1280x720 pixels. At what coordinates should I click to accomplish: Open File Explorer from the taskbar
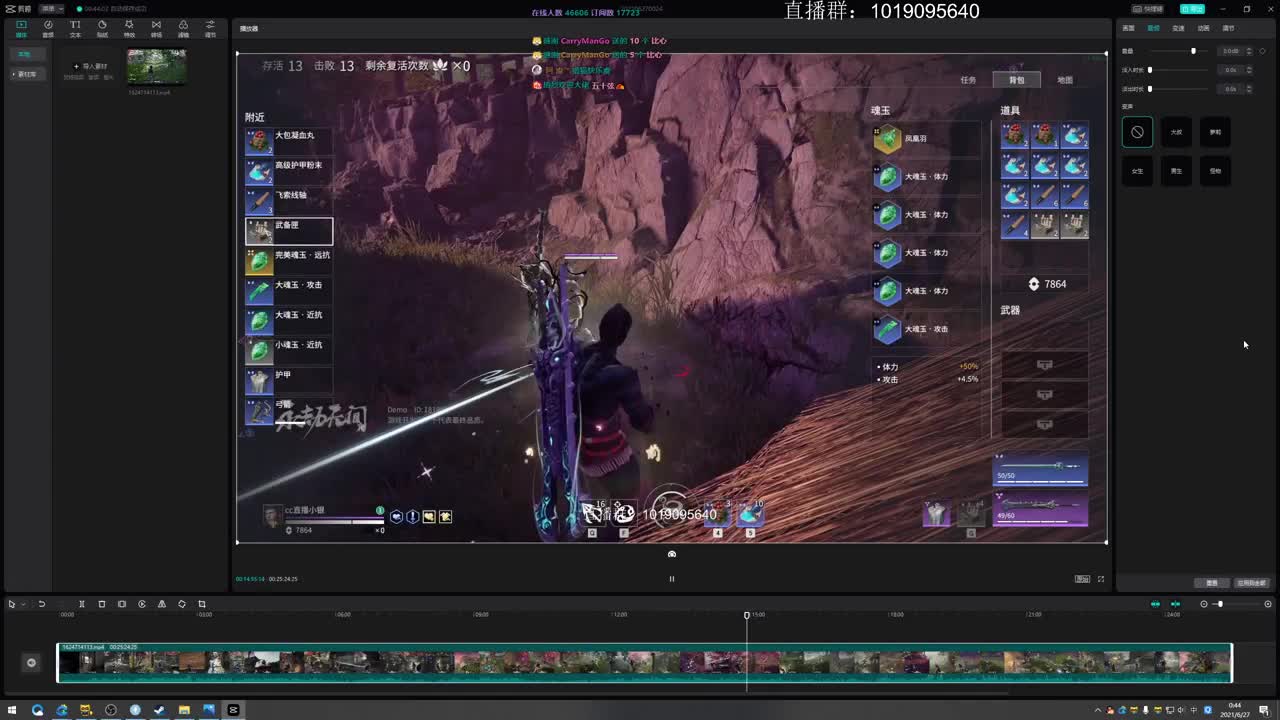[184, 710]
